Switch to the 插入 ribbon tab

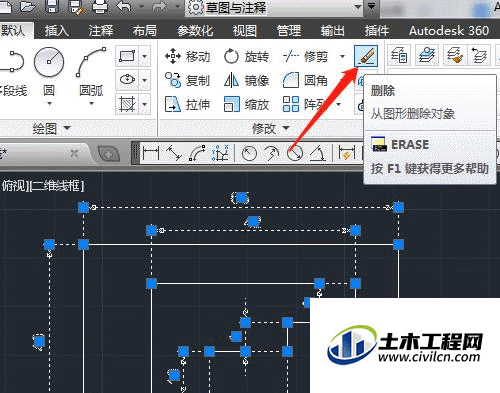57,31
